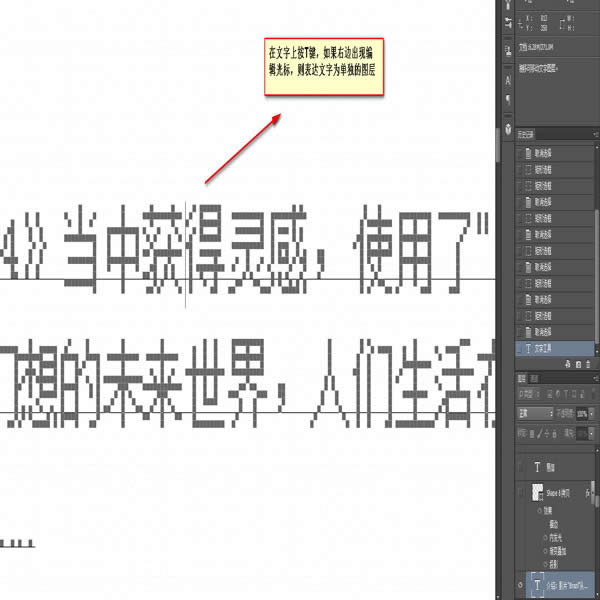Screen dimensions: 600x600
Task: Select the highlighted text layer thumbnail
Action: click(537, 585)
